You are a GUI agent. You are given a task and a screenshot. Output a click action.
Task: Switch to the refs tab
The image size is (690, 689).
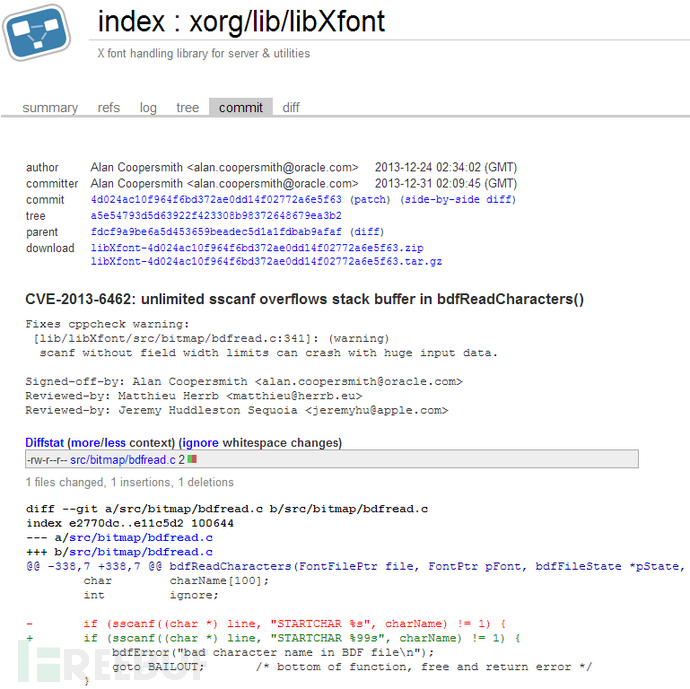coord(109,107)
